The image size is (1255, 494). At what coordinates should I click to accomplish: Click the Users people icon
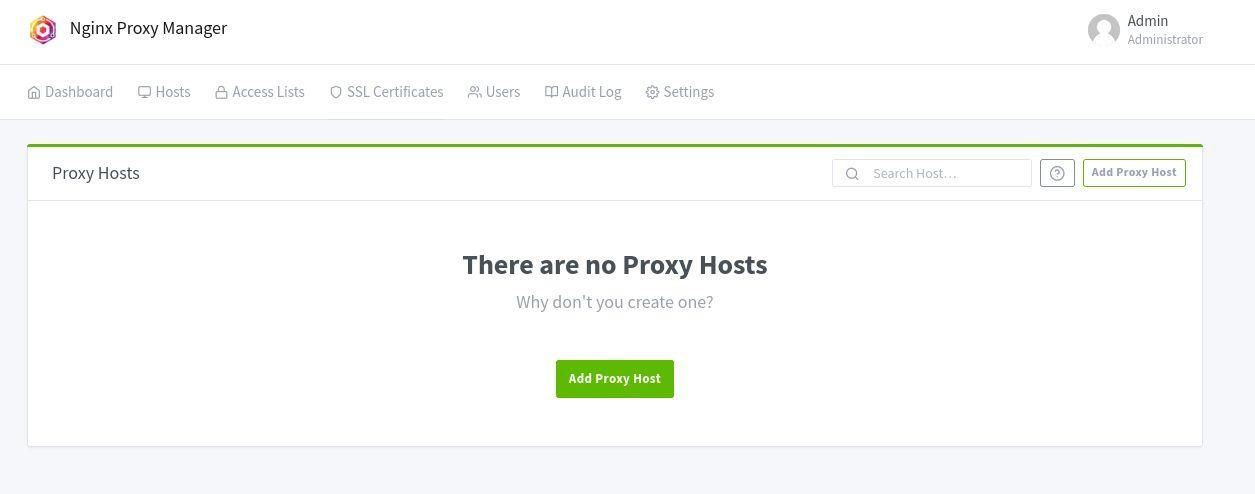[474, 92]
